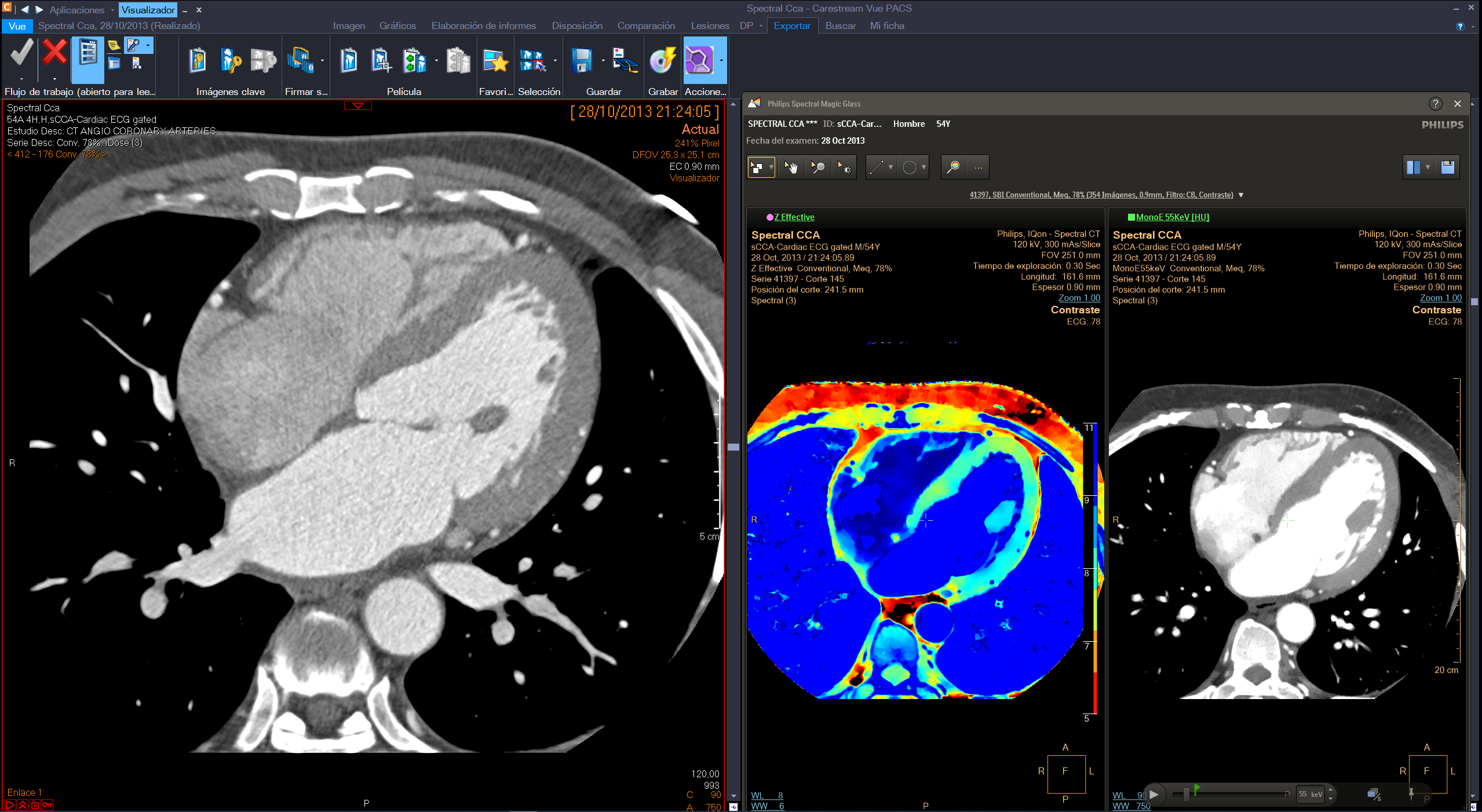
Task: Click the small blue report list icon
Action: [x=114, y=64]
